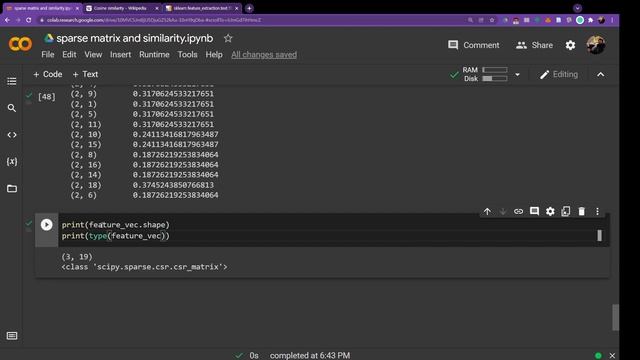The width and height of the screenshot is (640, 360).
Task: Open the Runtime menu
Action: coord(154,55)
